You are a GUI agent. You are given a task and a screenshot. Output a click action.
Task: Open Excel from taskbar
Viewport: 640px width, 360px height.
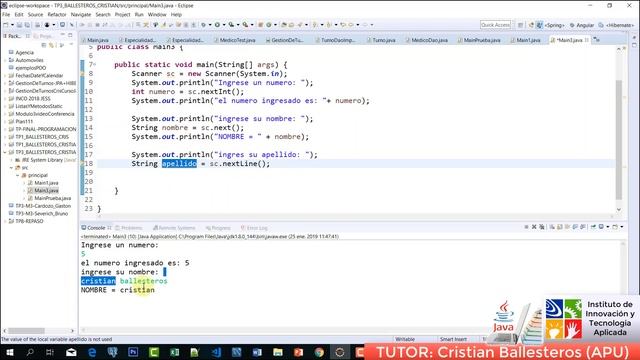point(174,352)
